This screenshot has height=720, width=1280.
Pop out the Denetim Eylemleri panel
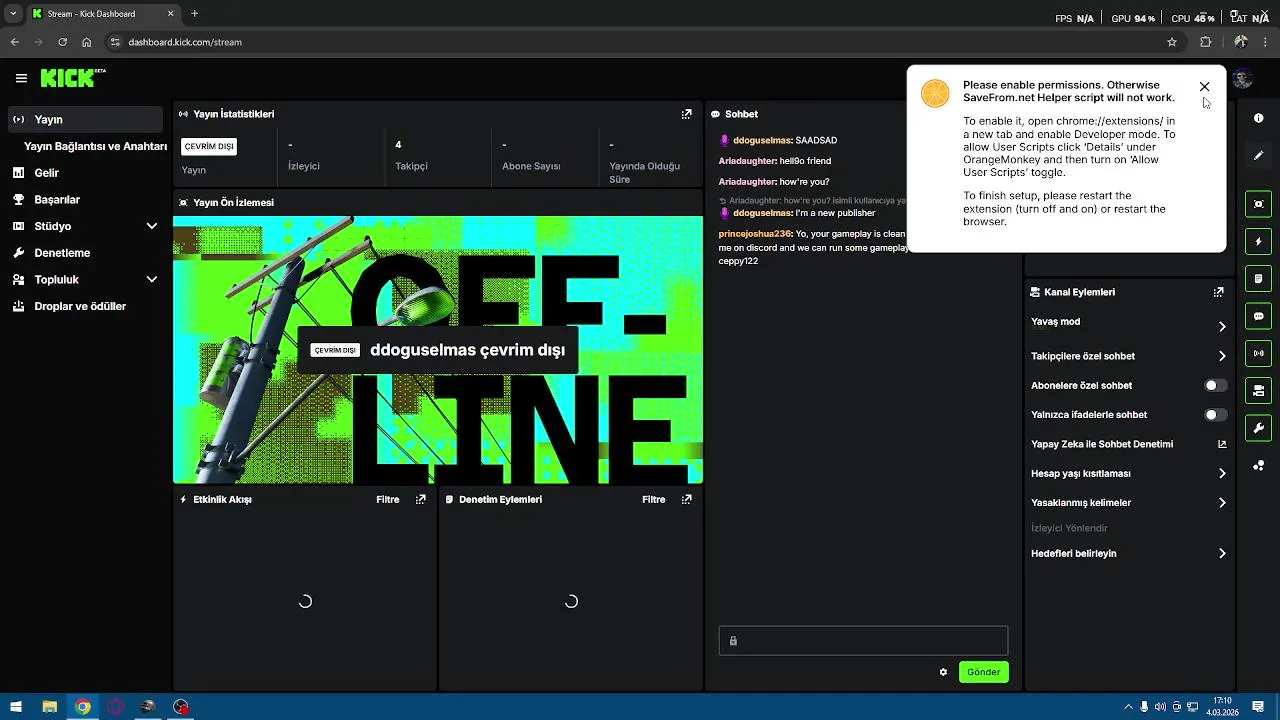tap(686, 499)
